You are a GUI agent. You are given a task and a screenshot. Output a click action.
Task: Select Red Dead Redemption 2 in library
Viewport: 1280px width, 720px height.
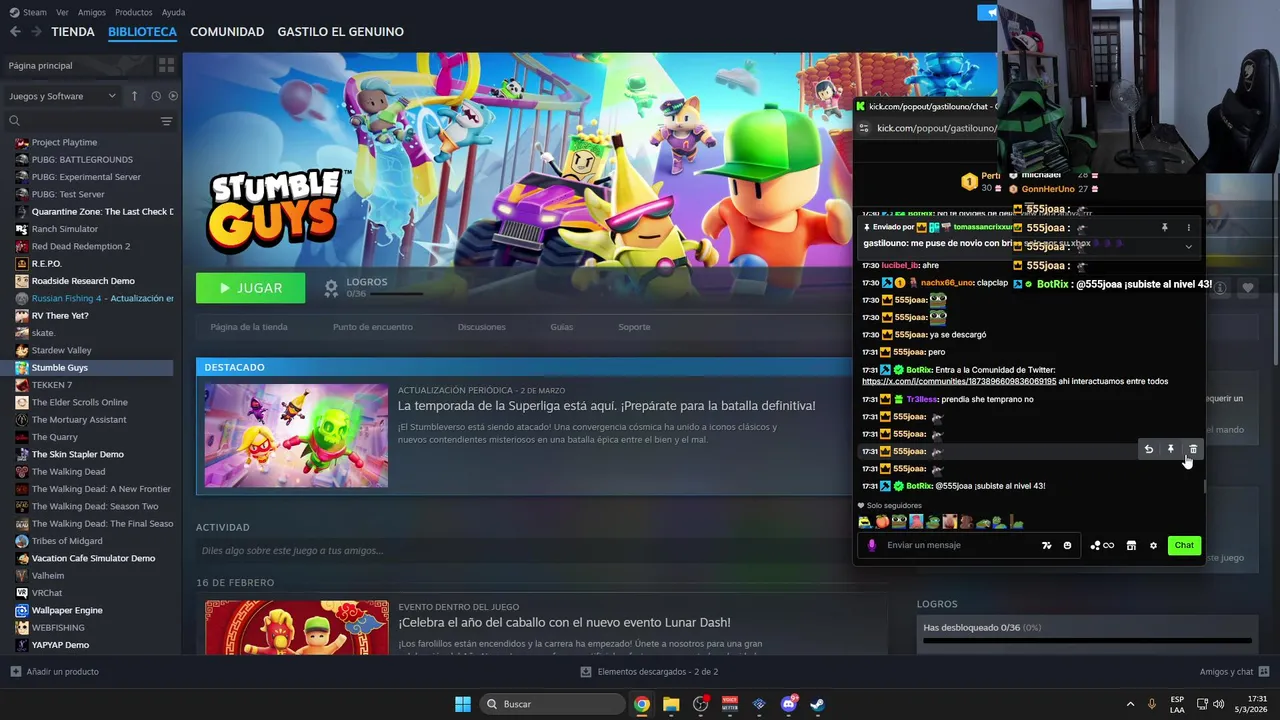81,246
